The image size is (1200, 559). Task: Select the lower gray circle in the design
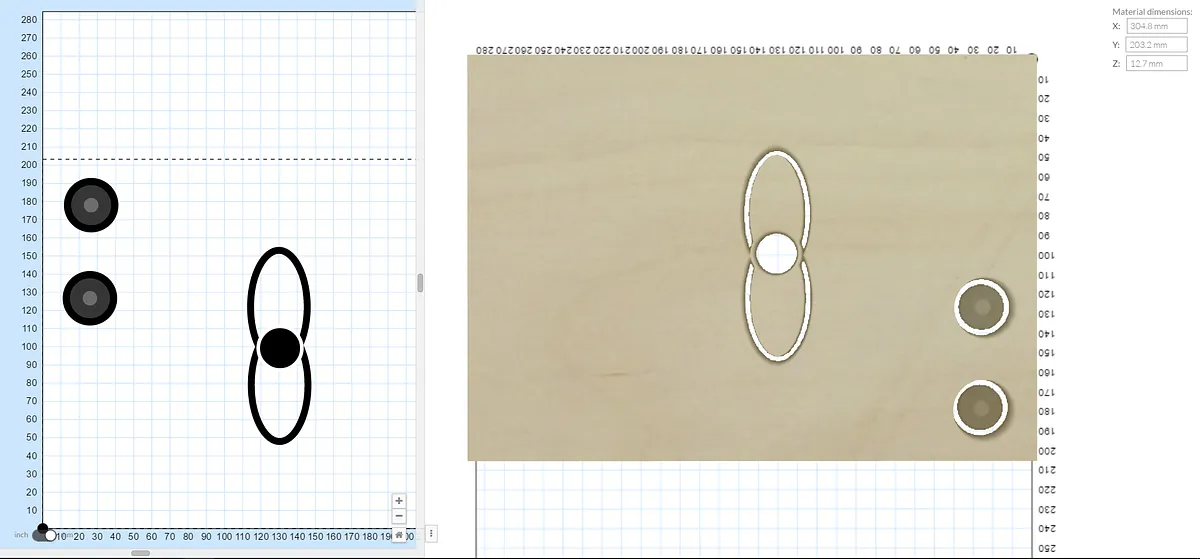90,298
